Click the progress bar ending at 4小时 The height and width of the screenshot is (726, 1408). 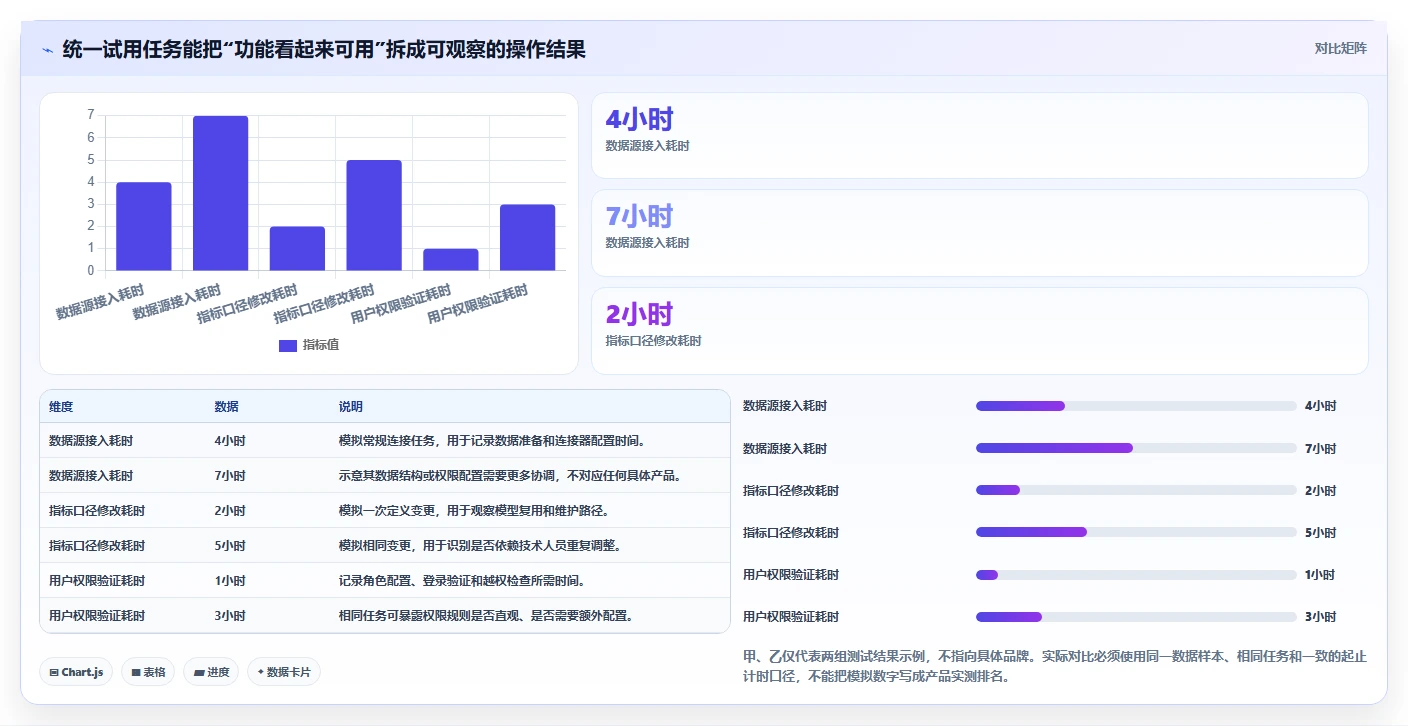(1136, 406)
